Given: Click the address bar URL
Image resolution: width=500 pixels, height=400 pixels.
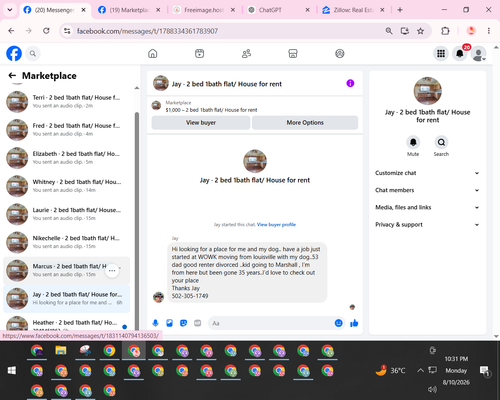Looking at the screenshot, I should 147,31.
